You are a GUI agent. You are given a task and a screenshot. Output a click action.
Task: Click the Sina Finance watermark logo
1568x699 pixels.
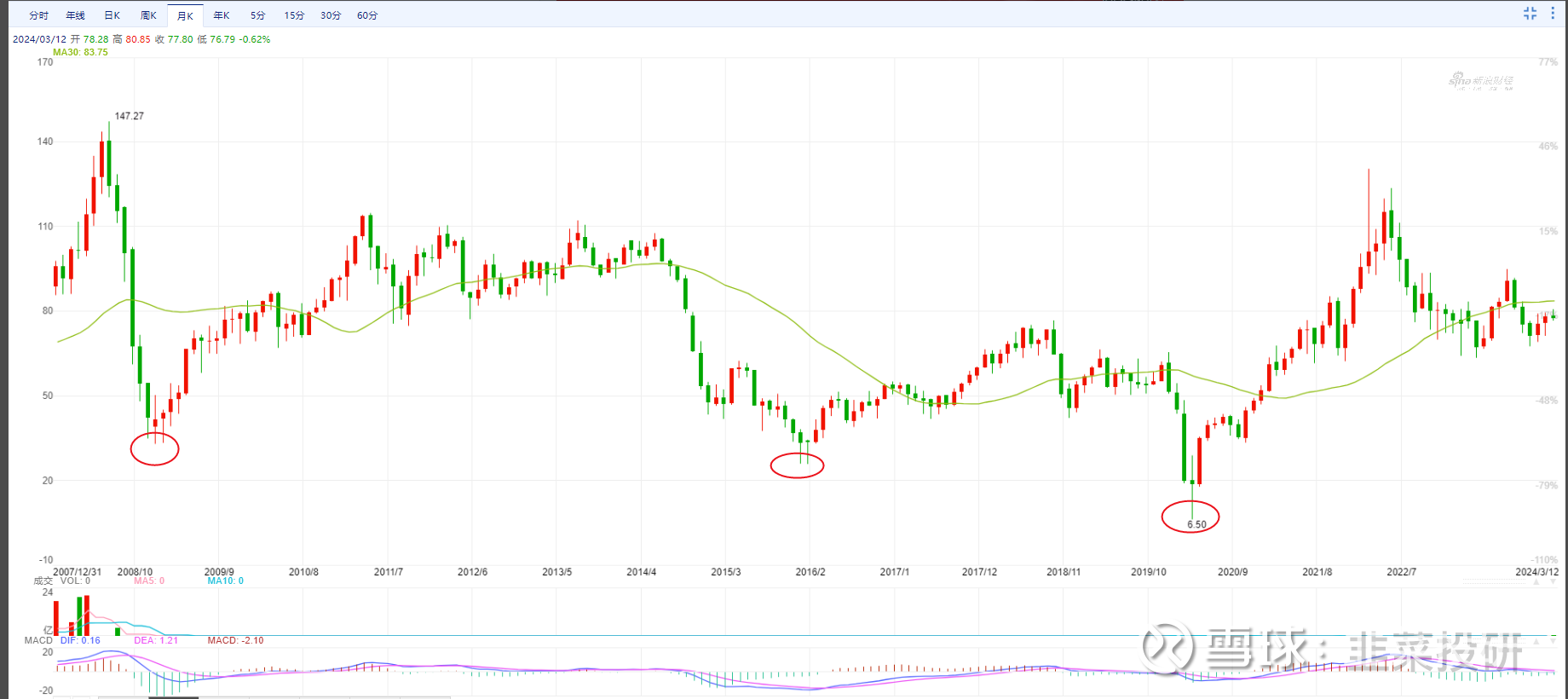click(1481, 81)
